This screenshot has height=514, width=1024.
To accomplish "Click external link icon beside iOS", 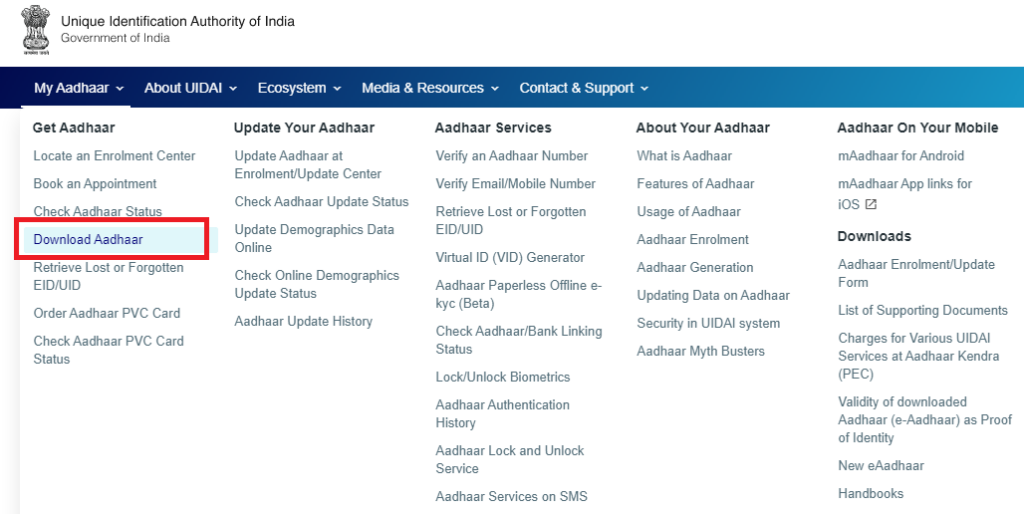I will pos(871,205).
